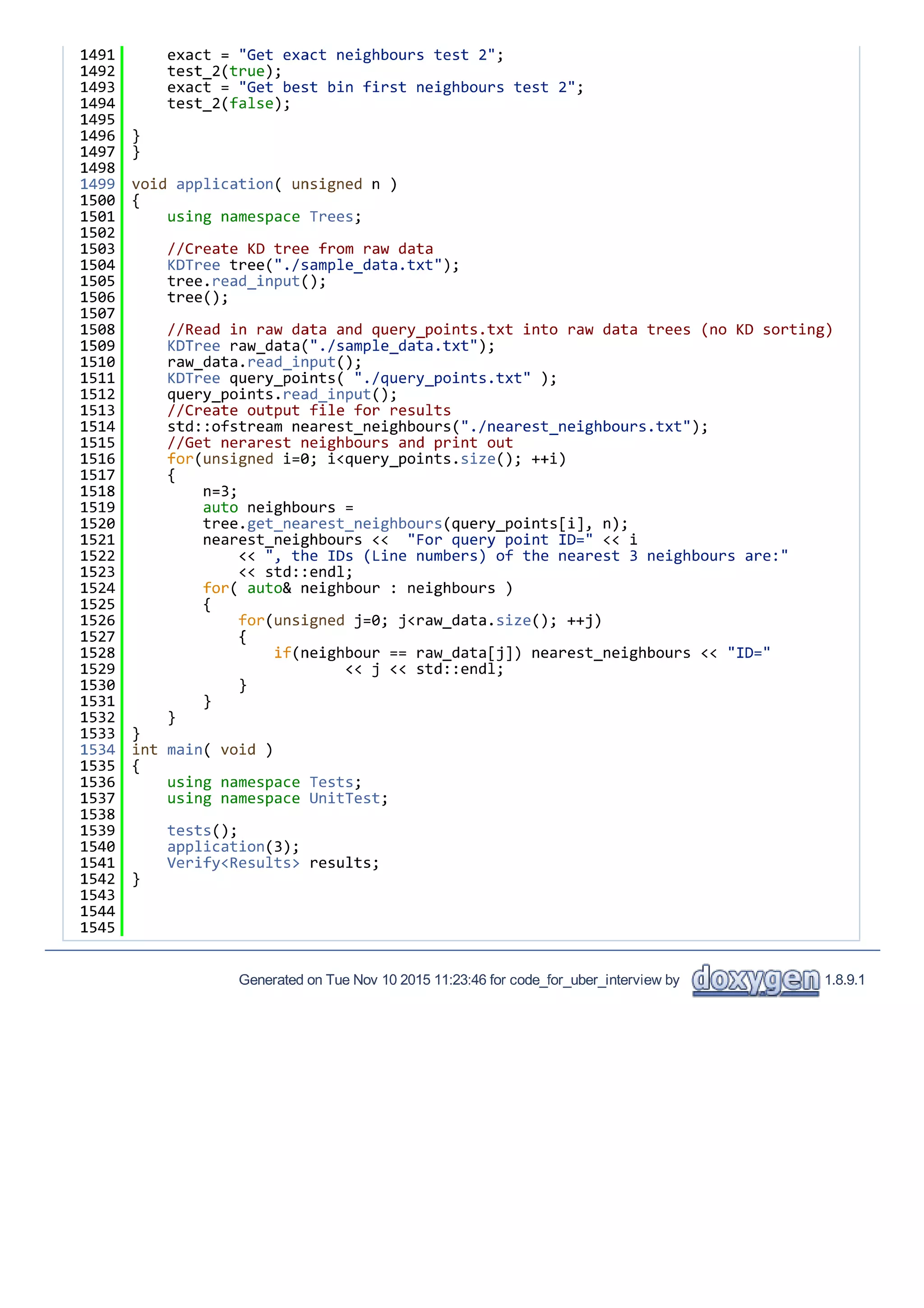The height and width of the screenshot is (1308, 924).
Task: Open the KDTree link on line 1504
Action: 194,265
